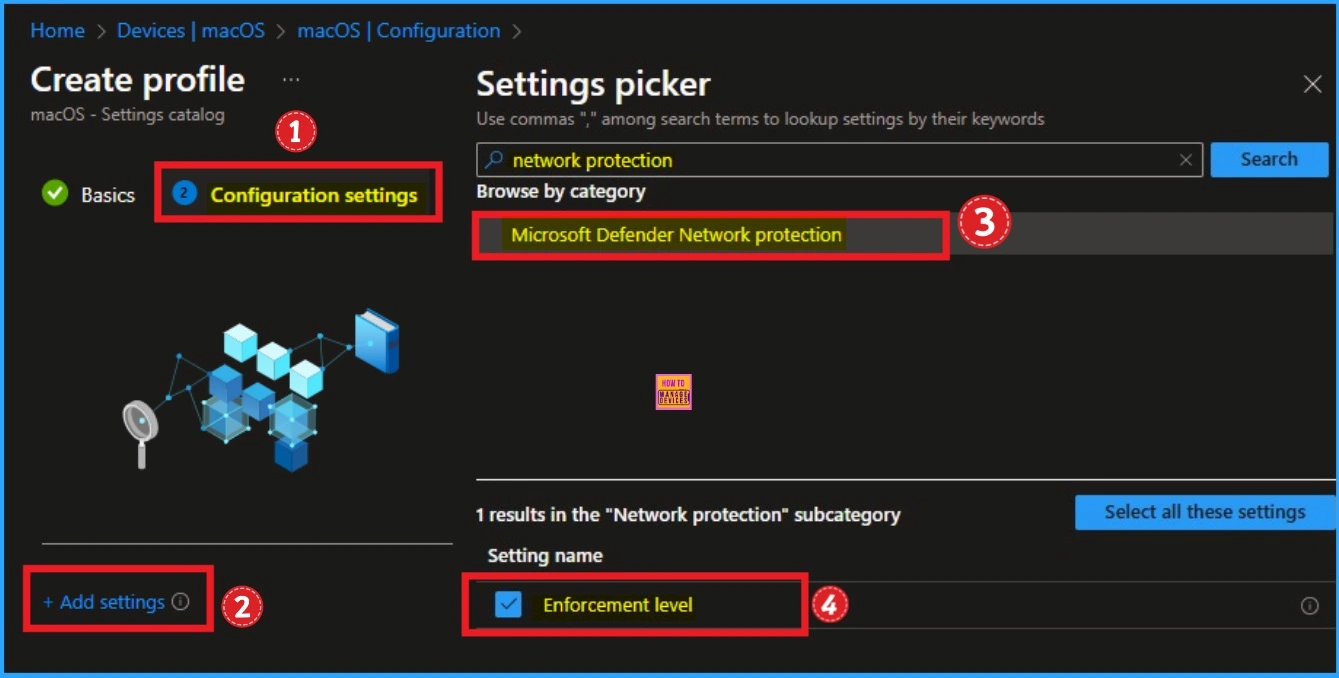Click the HowToManageDevices logo image
The height and width of the screenshot is (678, 1339).
coord(673,392)
